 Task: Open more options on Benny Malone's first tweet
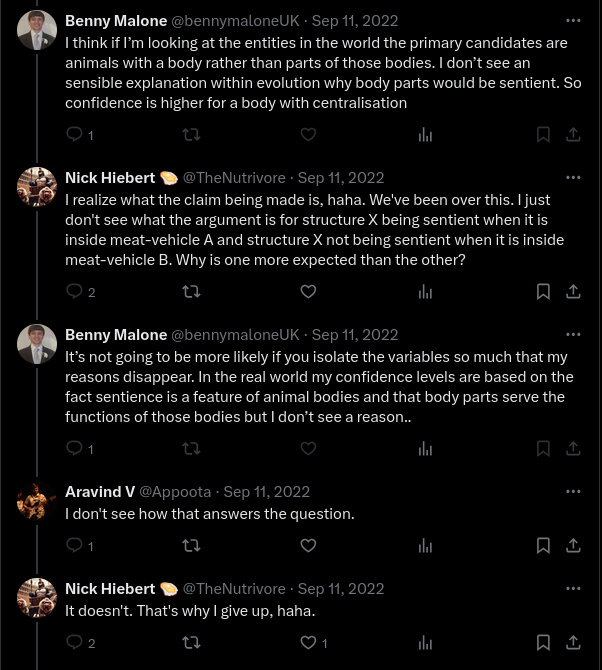(573, 20)
